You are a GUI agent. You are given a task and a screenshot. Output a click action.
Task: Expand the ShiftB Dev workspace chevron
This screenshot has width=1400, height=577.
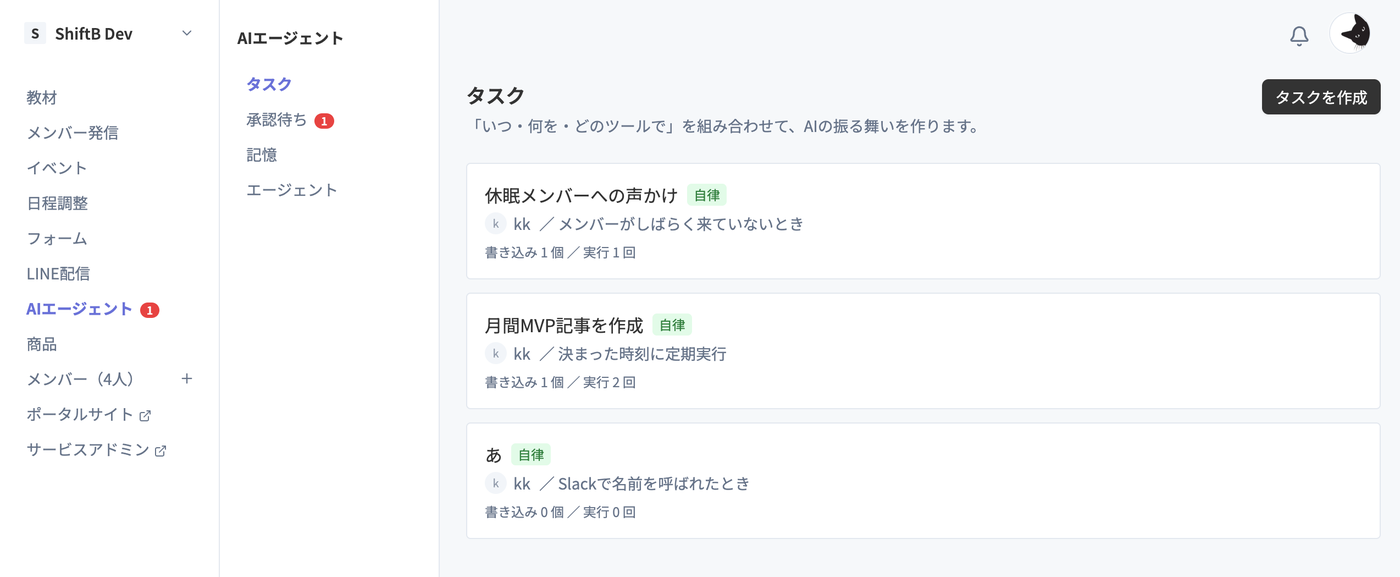click(x=187, y=34)
